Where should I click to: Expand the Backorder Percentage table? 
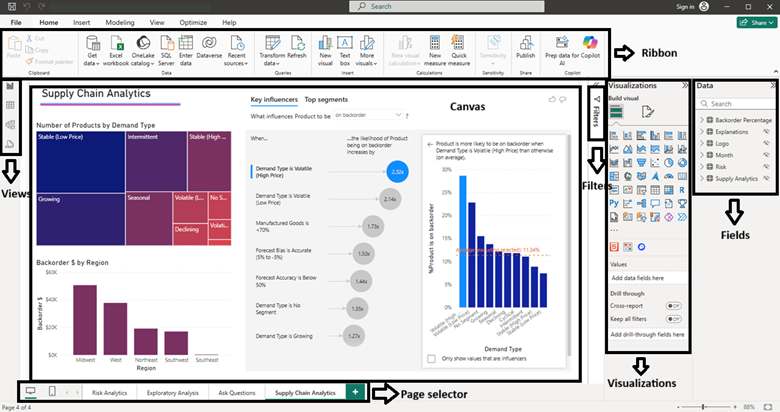702,119
